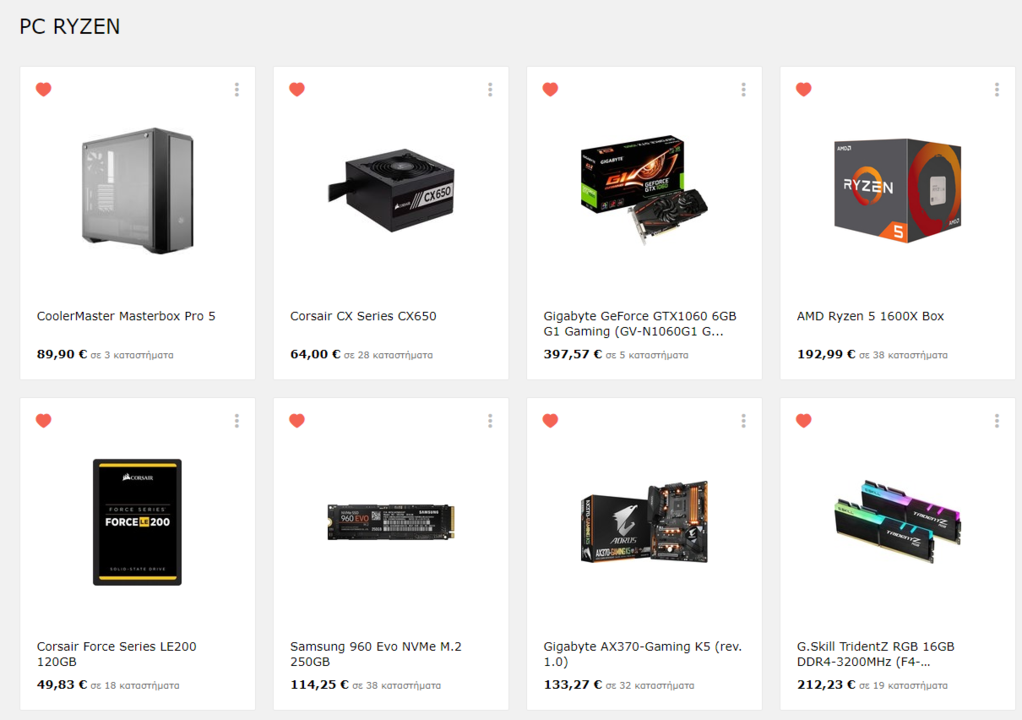This screenshot has width=1022, height=720.
Task: Open three-dot menu on G.Skill TridentZ
Action: (x=997, y=421)
